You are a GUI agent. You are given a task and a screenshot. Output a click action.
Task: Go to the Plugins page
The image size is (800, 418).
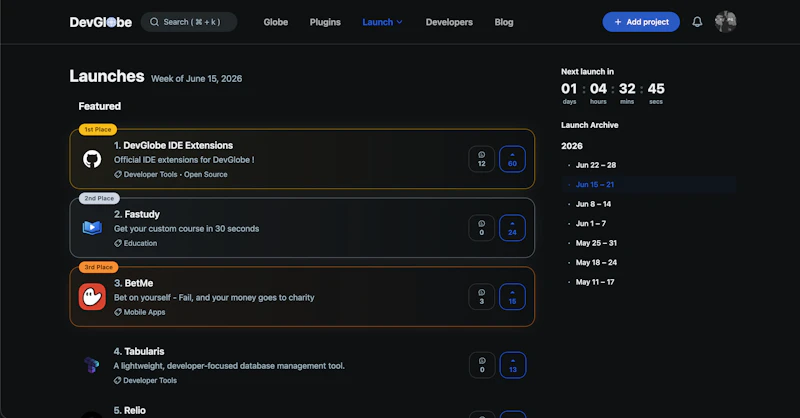325,22
